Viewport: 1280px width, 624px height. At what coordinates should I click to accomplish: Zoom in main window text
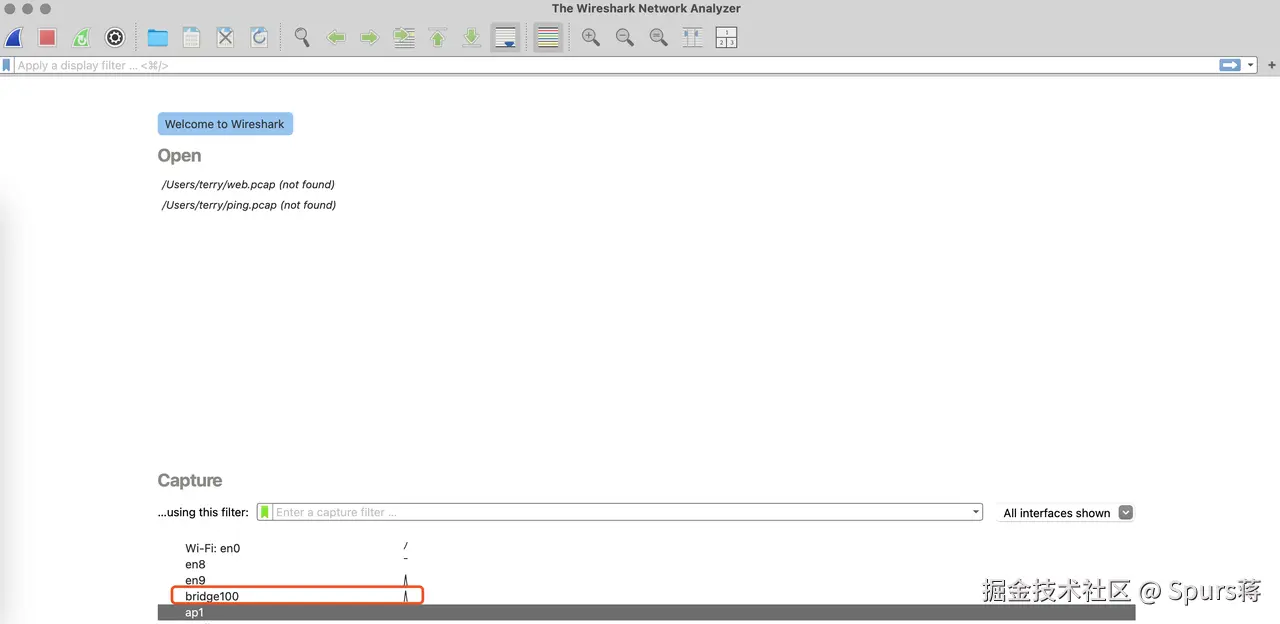click(591, 38)
